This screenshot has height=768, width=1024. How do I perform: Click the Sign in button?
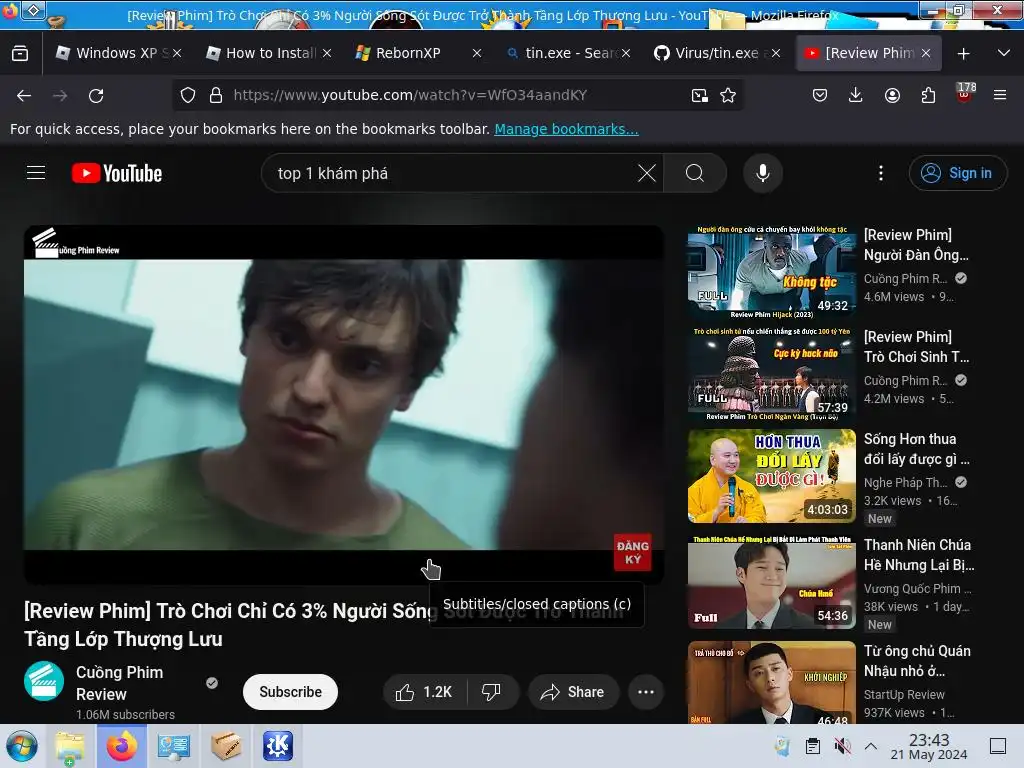(957, 173)
